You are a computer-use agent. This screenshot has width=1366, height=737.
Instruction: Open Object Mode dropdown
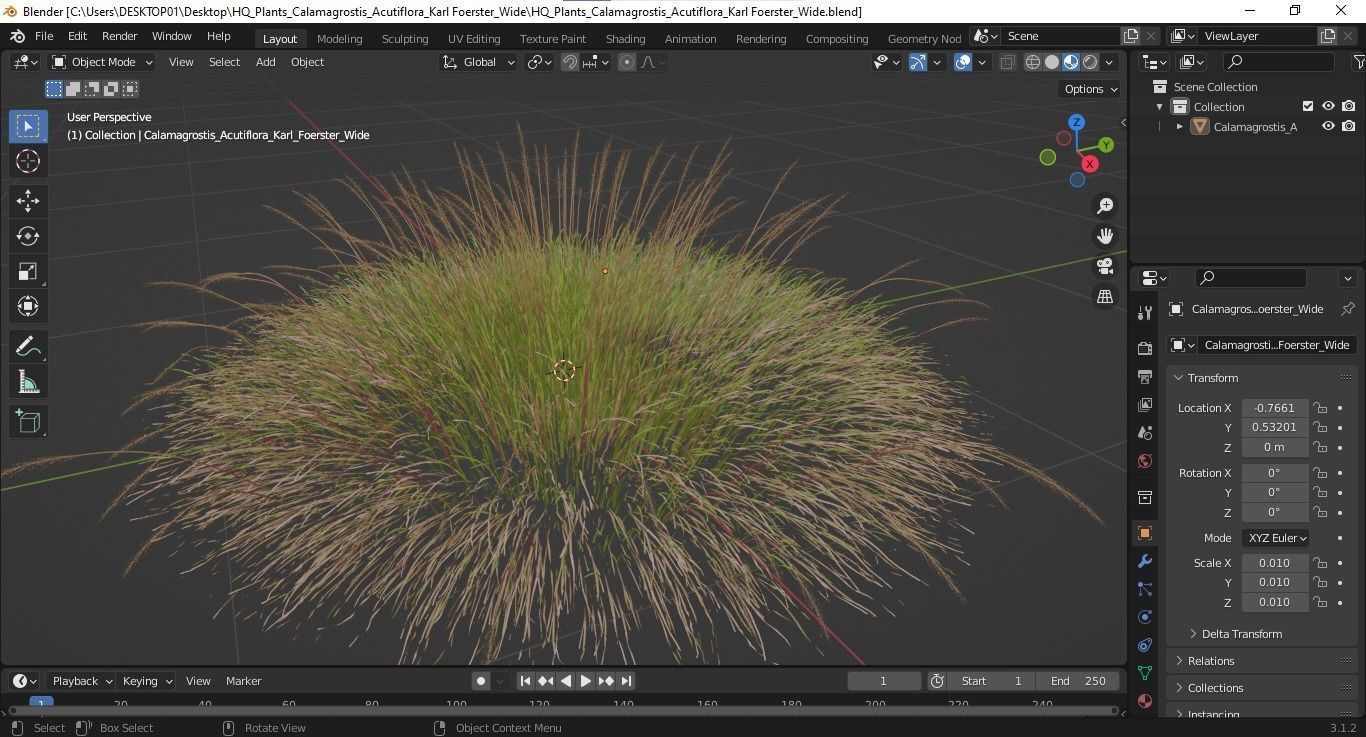click(102, 62)
